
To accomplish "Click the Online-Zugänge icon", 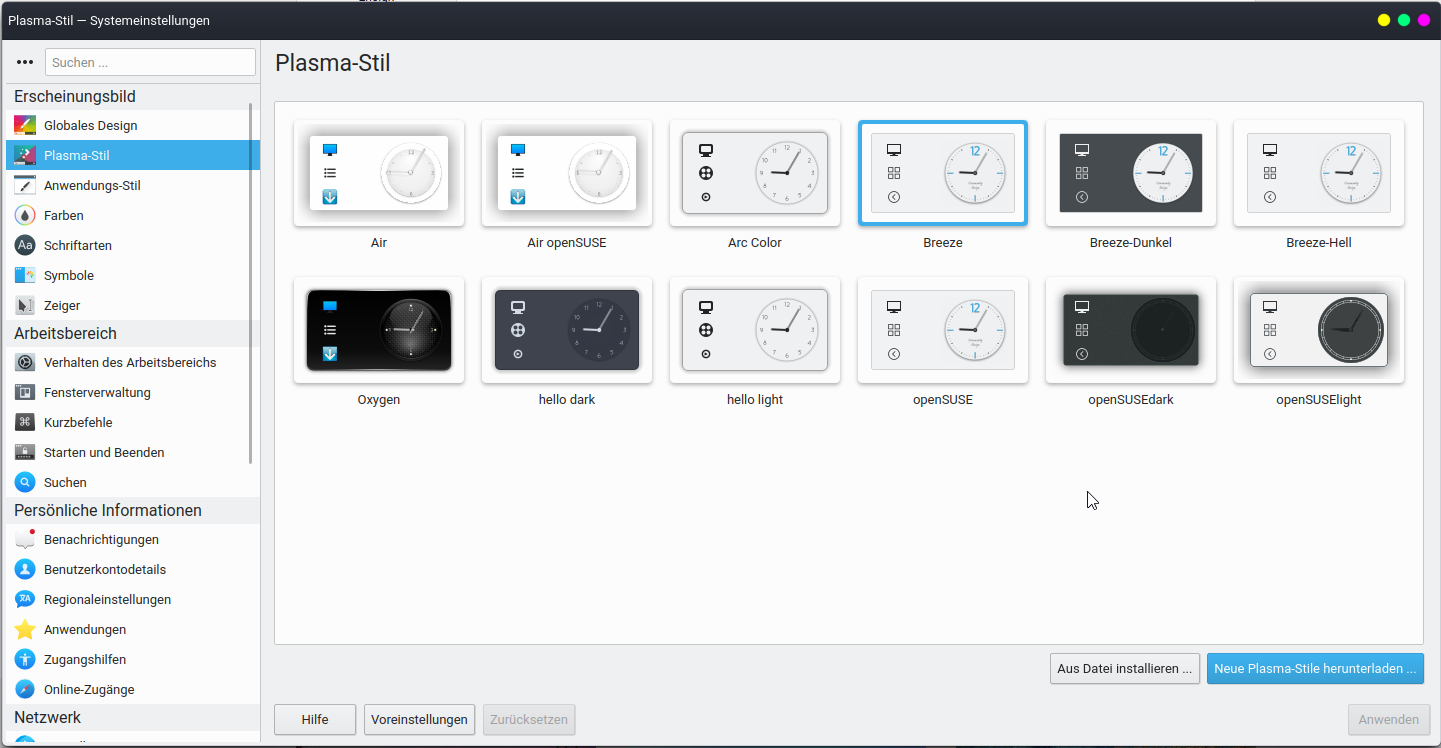I will pyautogui.click(x=25, y=689).
